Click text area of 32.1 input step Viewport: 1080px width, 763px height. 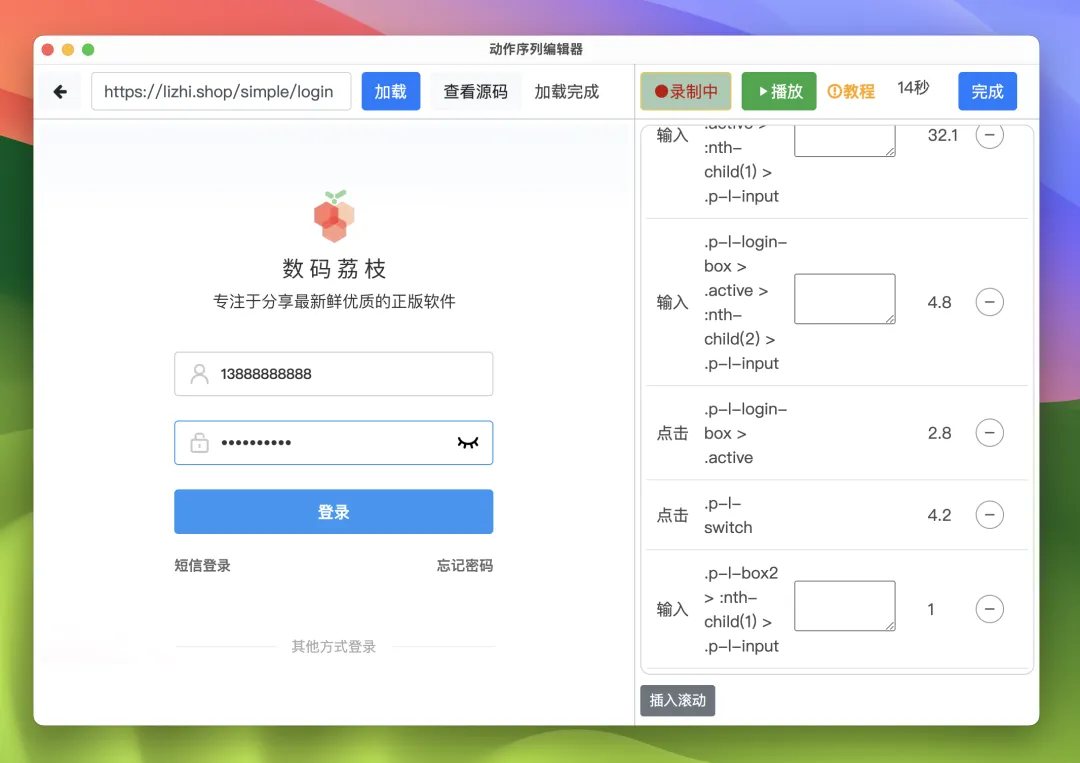(844, 140)
